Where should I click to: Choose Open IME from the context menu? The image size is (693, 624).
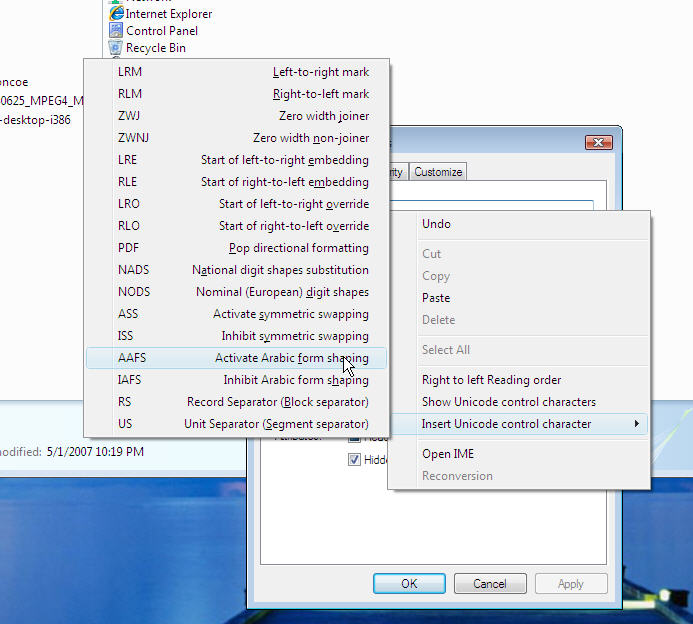(519, 454)
